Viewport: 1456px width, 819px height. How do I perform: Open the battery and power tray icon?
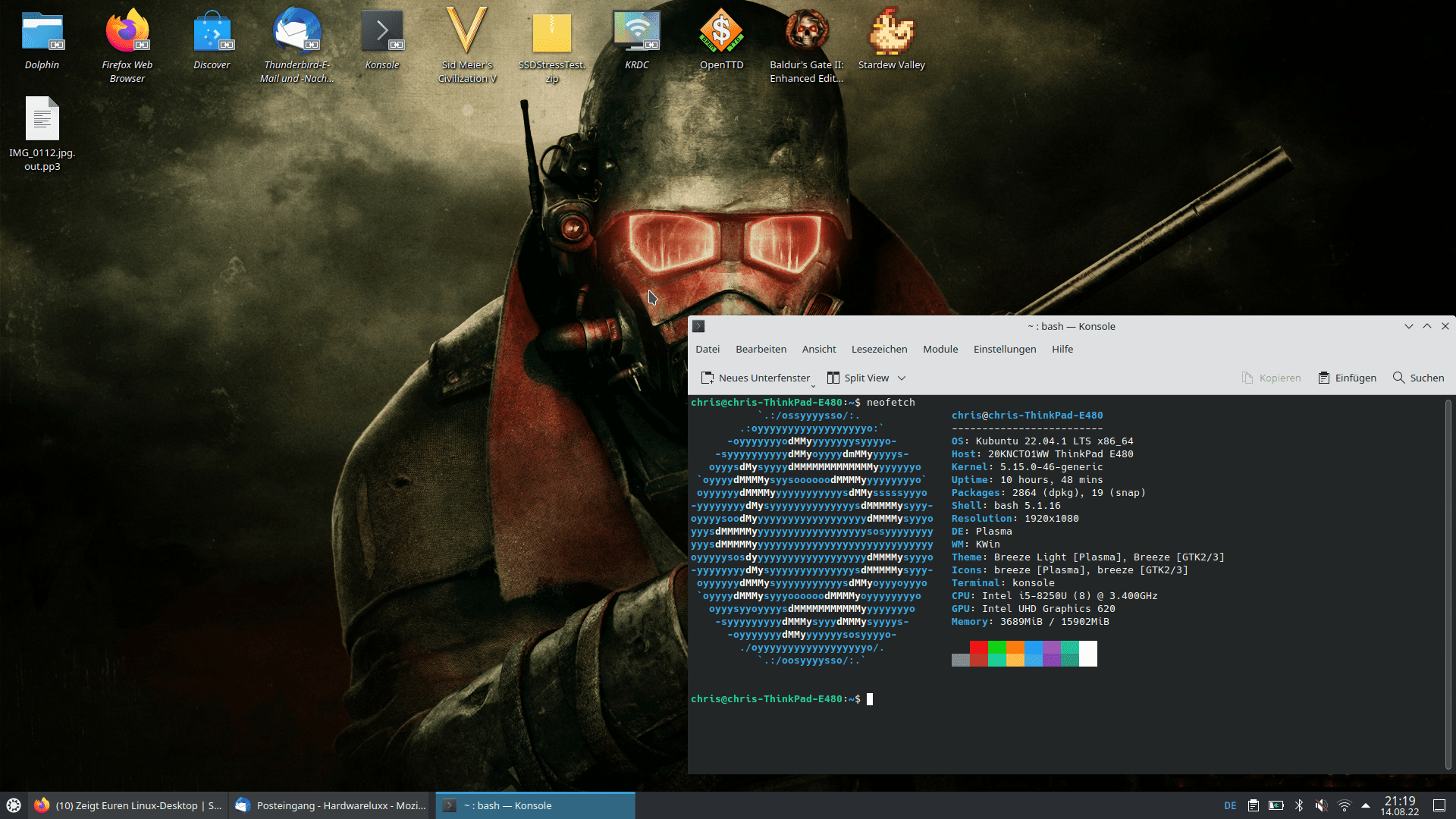[x=1276, y=805]
